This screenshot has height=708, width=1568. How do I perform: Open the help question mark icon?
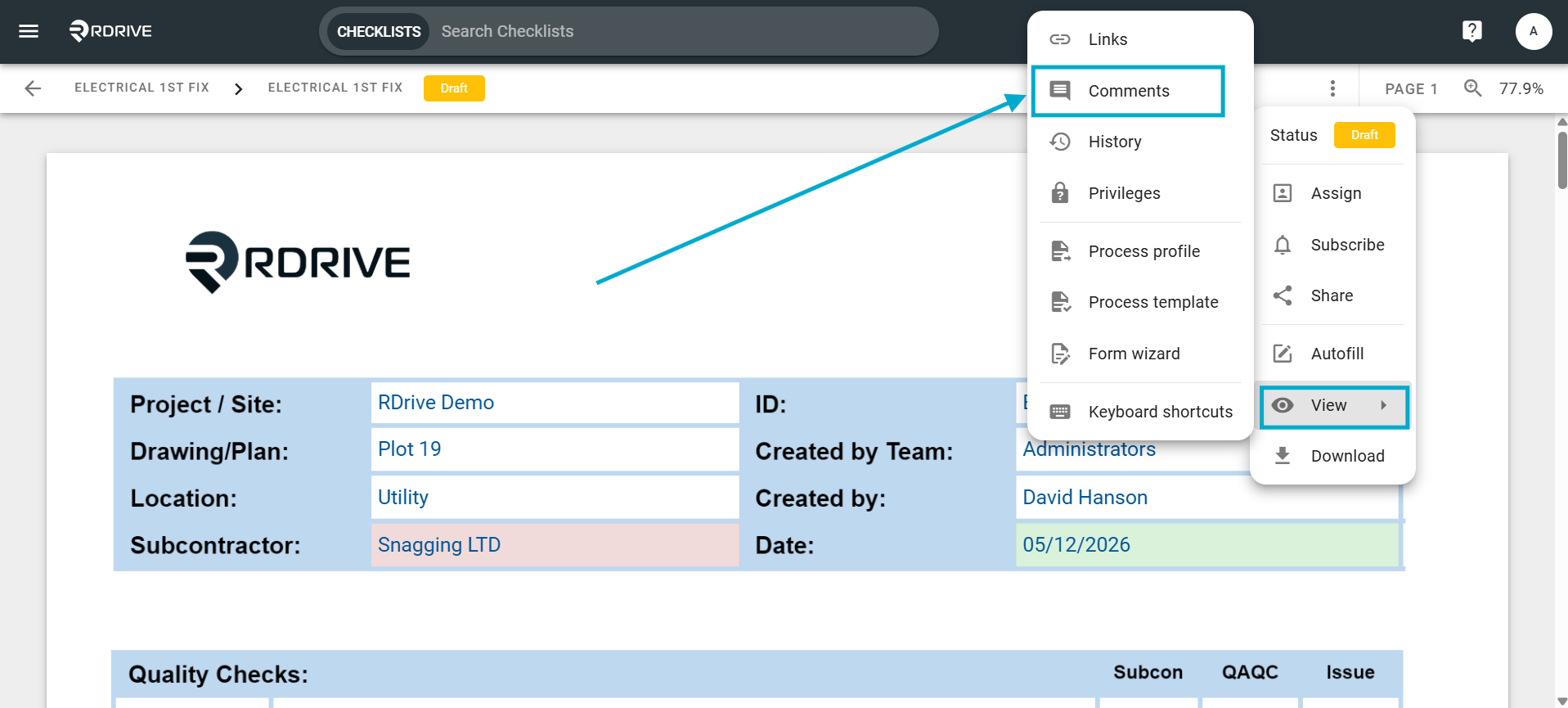coord(1471,31)
